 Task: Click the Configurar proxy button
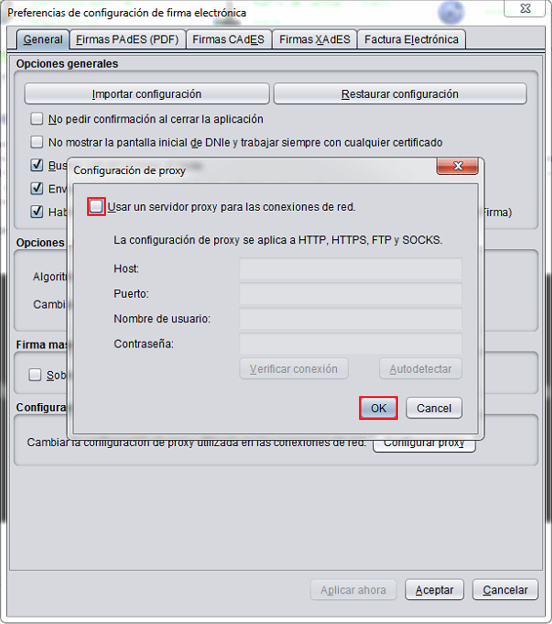click(x=424, y=446)
